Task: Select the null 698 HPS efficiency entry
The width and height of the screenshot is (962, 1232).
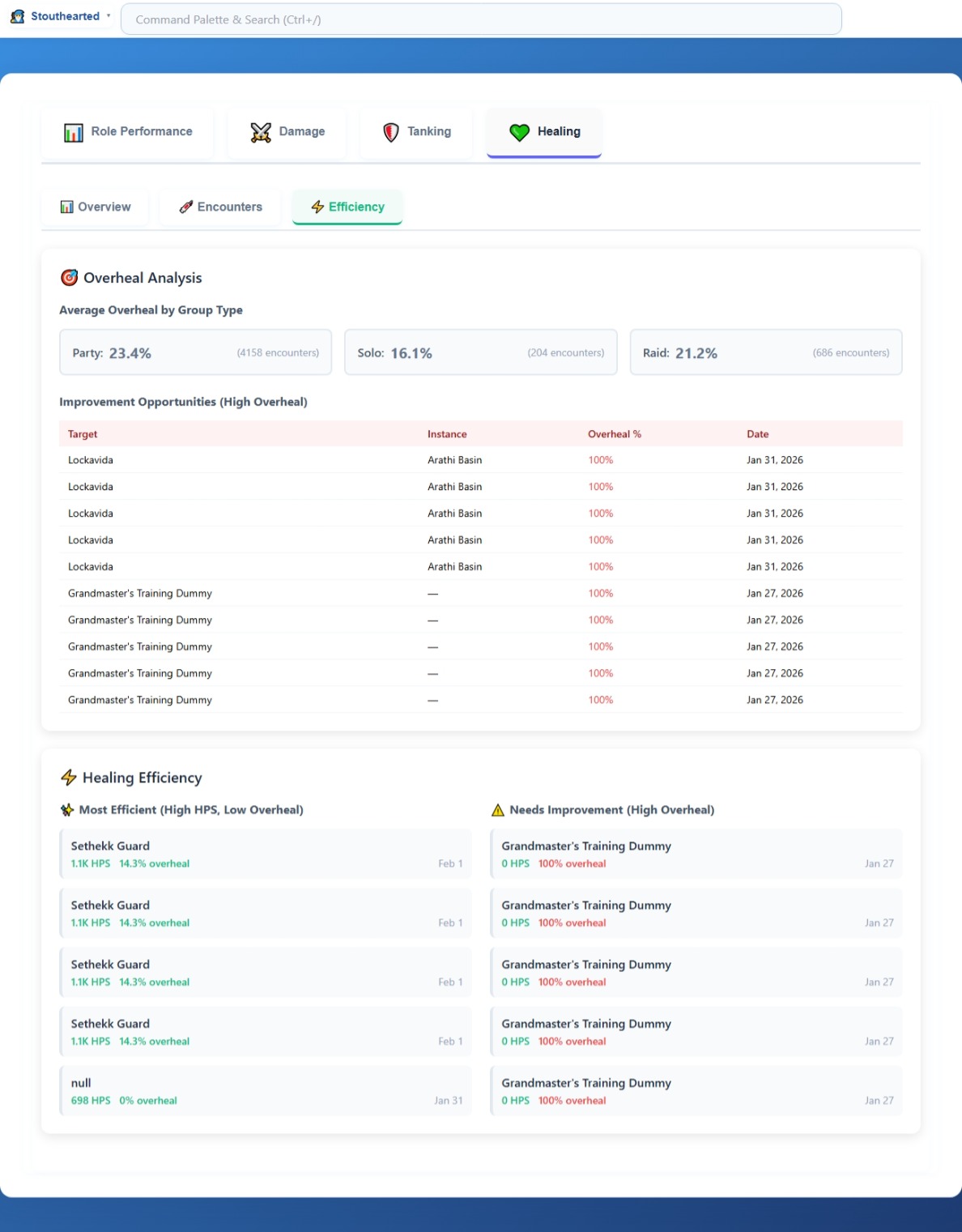Action: click(x=266, y=1091)
